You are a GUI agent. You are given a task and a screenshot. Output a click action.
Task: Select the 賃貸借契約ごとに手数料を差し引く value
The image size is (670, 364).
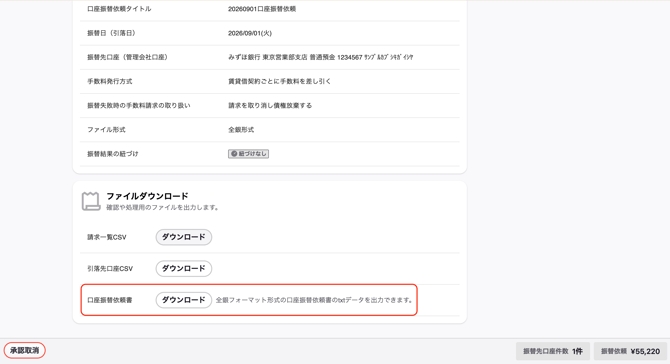point(279,81)
